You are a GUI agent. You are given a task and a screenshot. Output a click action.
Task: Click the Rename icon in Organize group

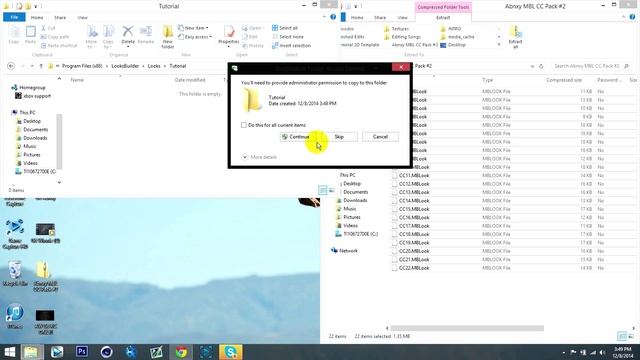pyautogui.click(x=146, y=35)
